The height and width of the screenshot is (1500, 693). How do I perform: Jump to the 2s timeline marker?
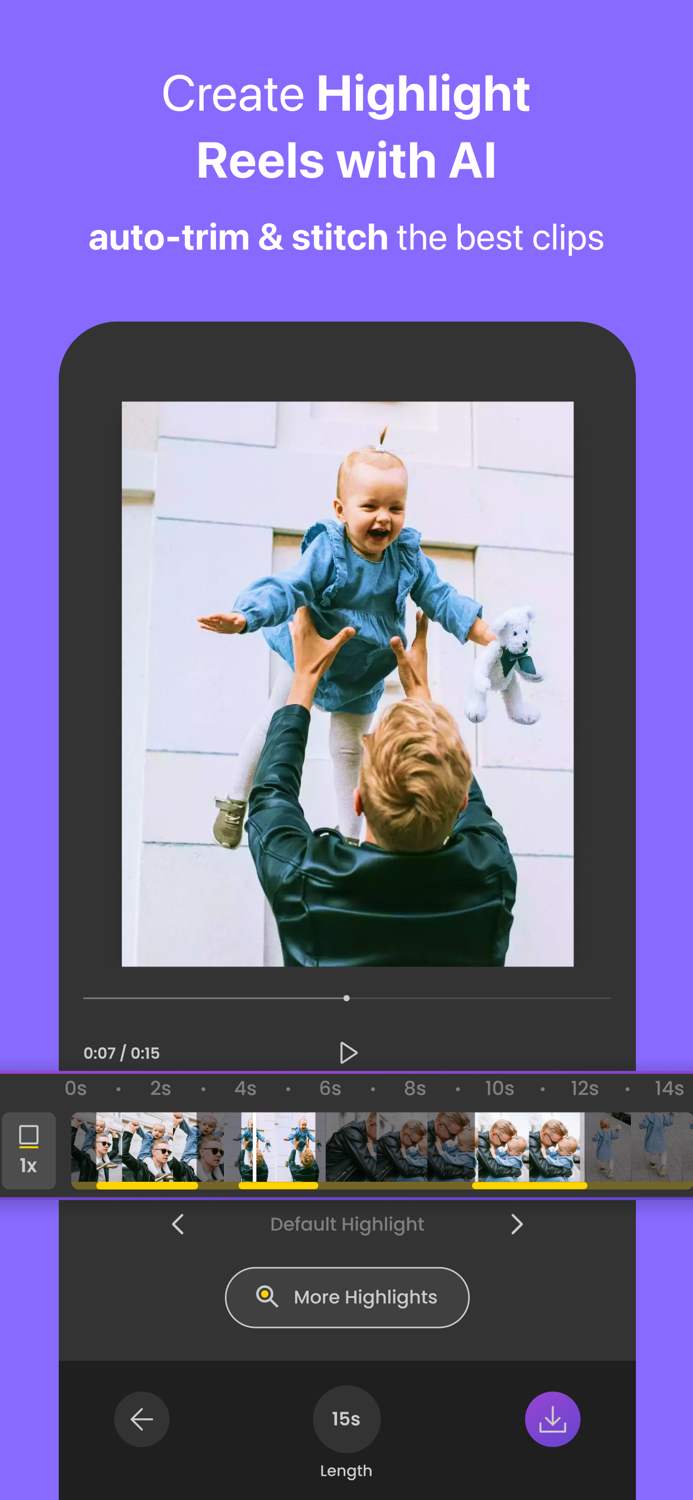(x=160, y=1088)
